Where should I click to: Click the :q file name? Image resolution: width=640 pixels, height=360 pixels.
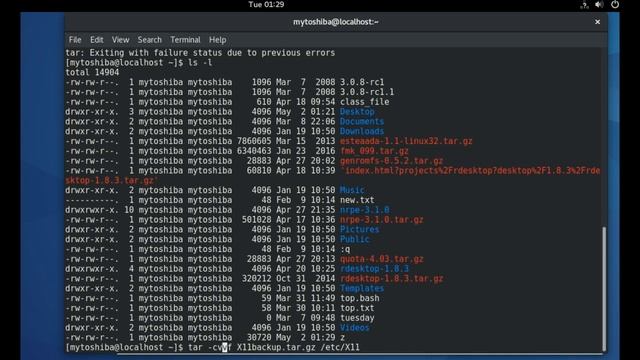click(x=345, y=249)
